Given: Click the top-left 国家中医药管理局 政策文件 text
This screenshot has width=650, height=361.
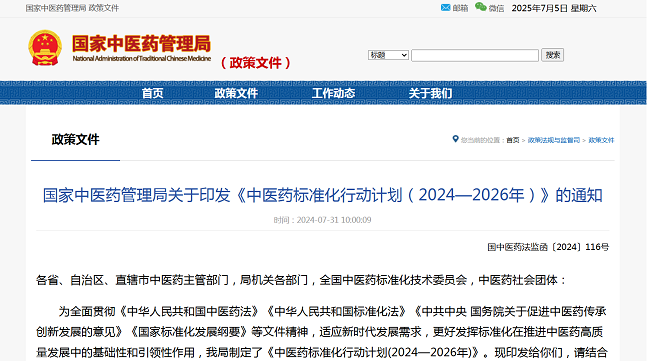Looking at the screenshot, I should [x=72, y=8].
